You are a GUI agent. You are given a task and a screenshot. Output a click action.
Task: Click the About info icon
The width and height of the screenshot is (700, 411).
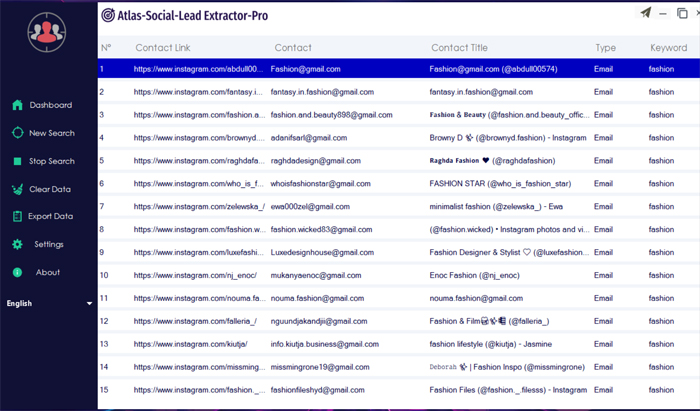(x=17, y=272)
